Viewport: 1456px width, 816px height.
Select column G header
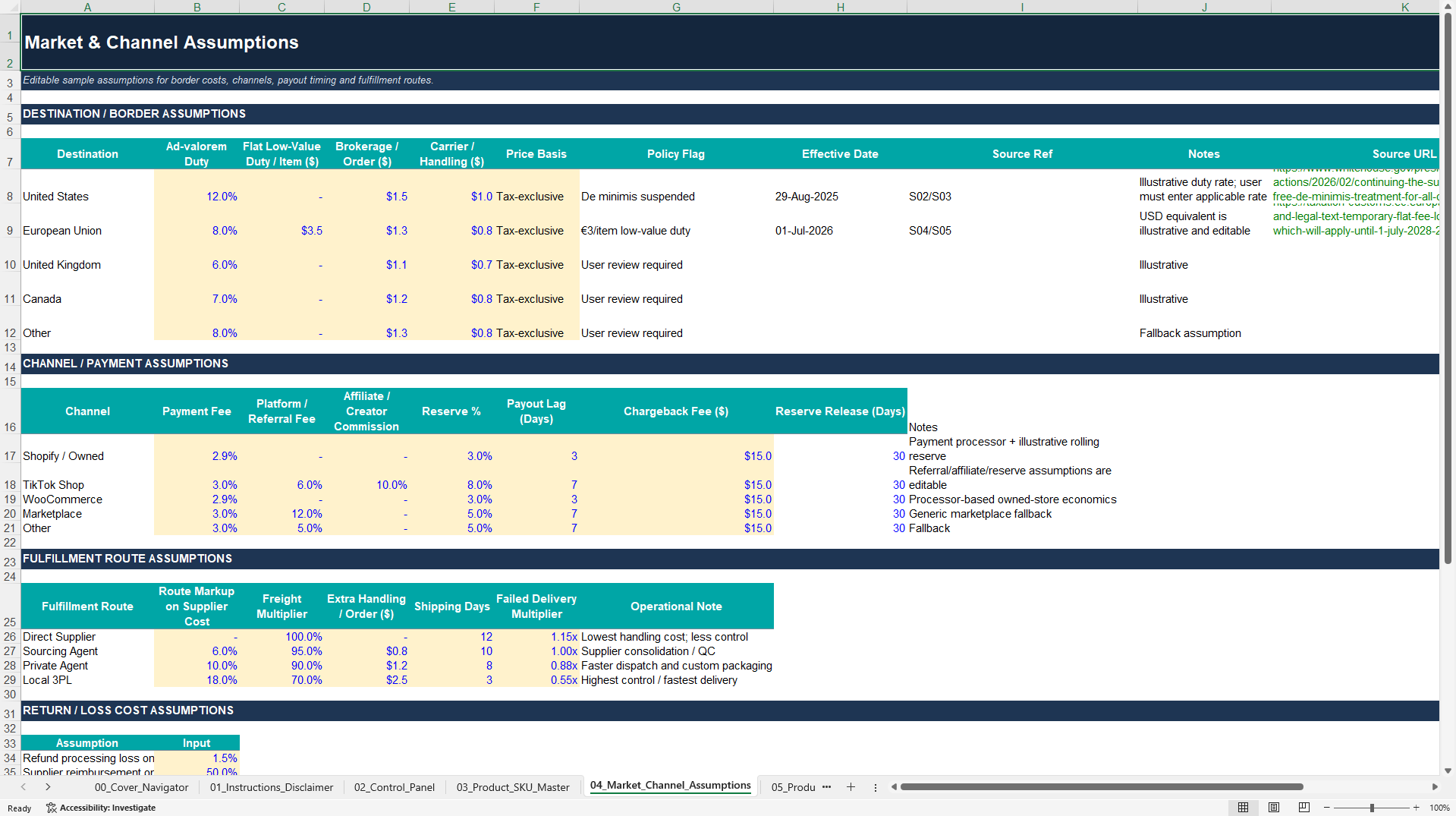[x=676, y=7]
